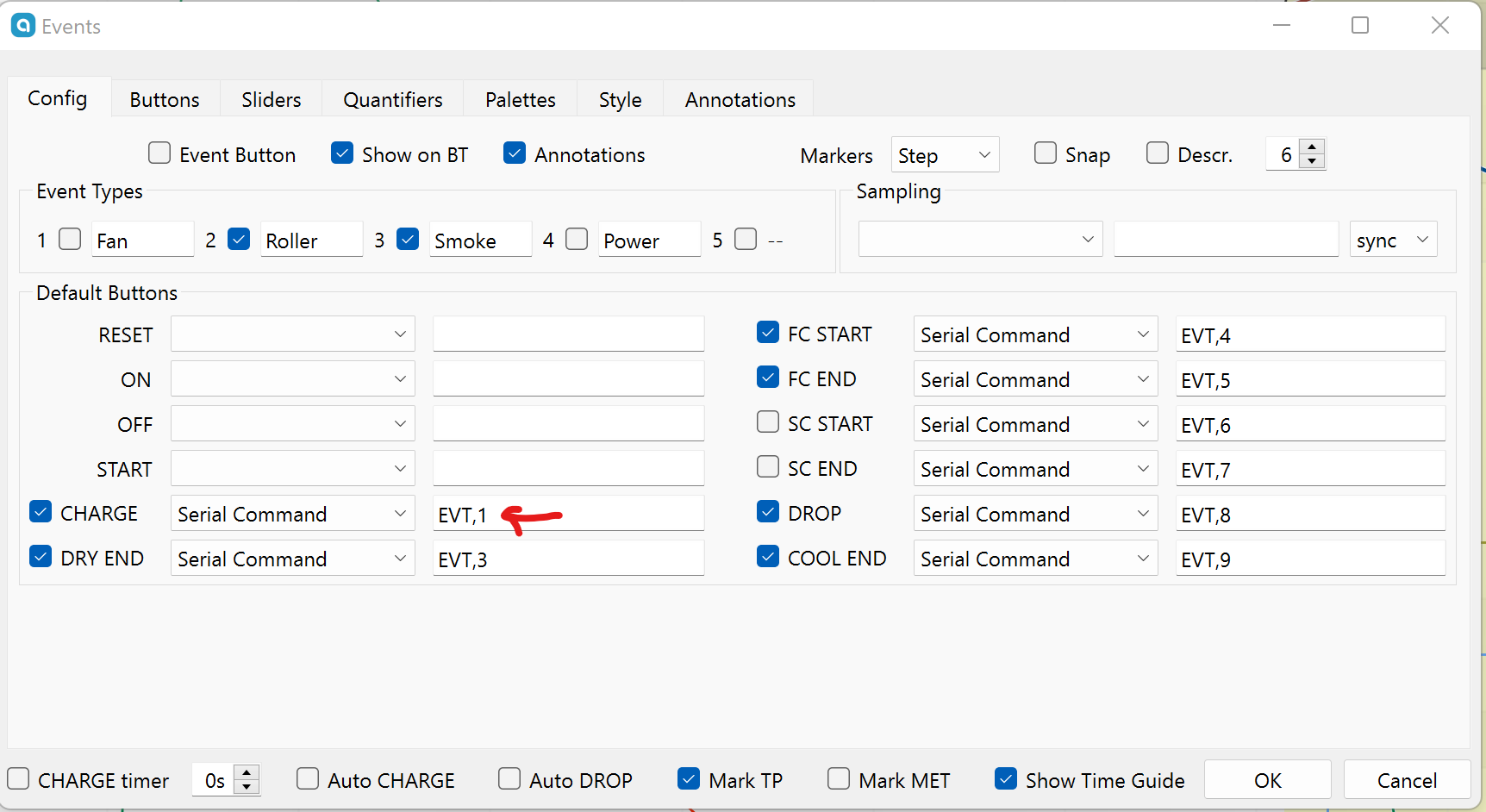Enable the Auto DROP option
Viewport: 1486px width, 812px height.
[509, 779]
